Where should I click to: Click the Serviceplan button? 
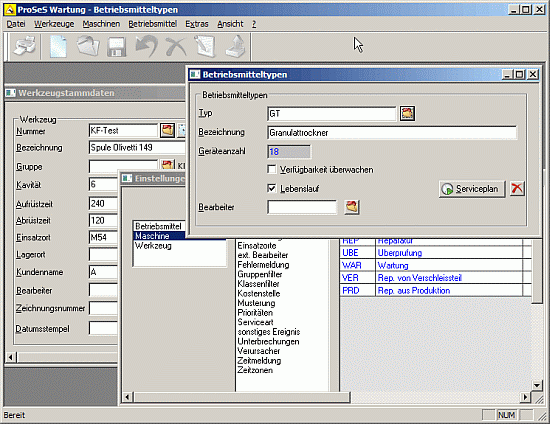pyautogui.click(x=472, y=189)
